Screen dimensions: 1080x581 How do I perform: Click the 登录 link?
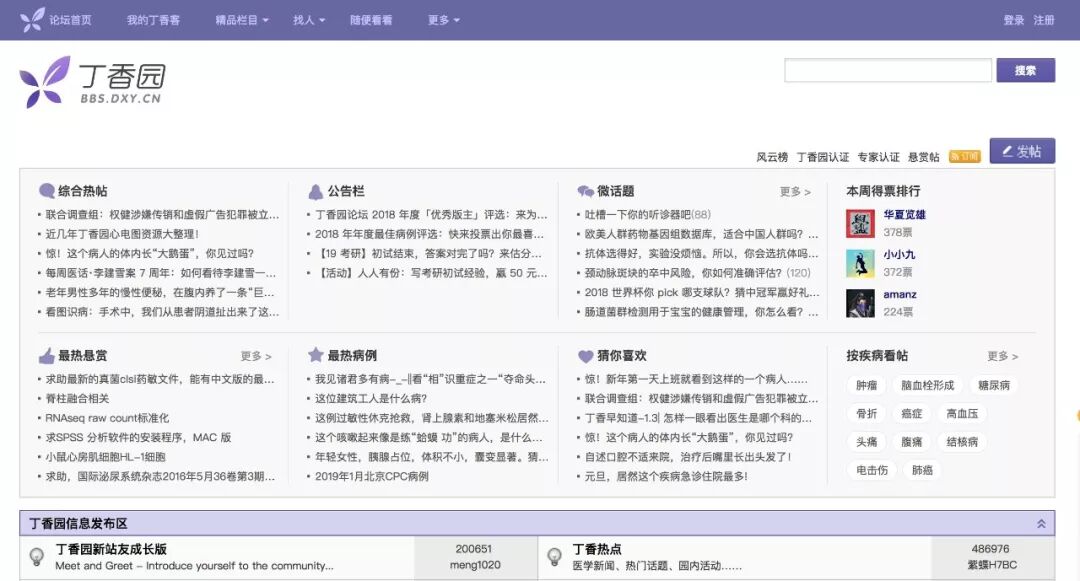click(1013, 20)
